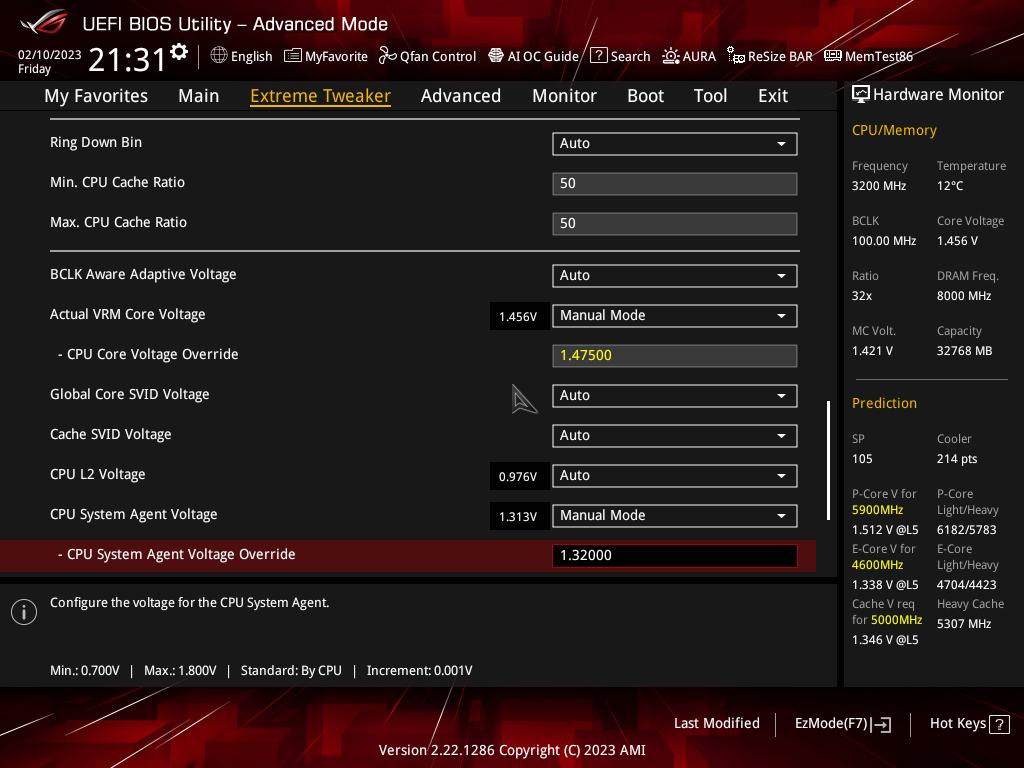
Task: Open Qfan Control fan icon
Action: click(387, 56)
